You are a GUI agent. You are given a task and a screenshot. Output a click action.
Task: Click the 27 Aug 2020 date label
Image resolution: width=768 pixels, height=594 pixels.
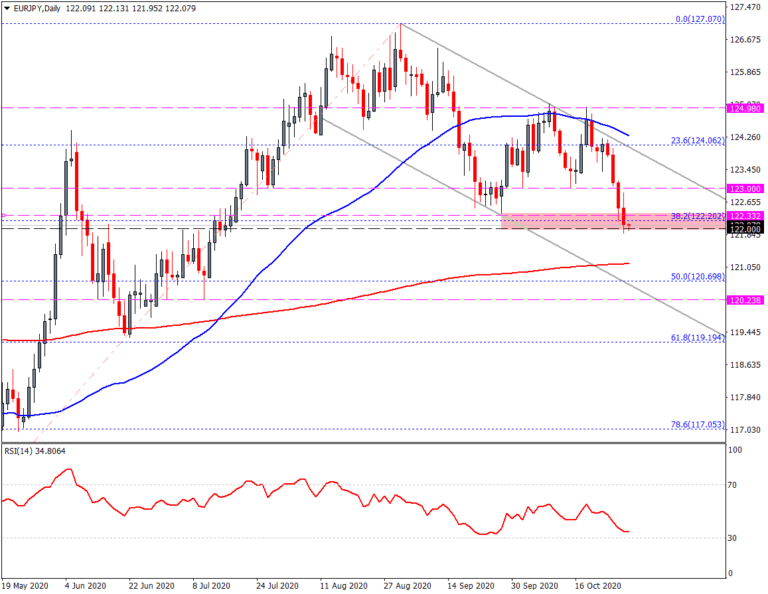[x=408, y=586]
